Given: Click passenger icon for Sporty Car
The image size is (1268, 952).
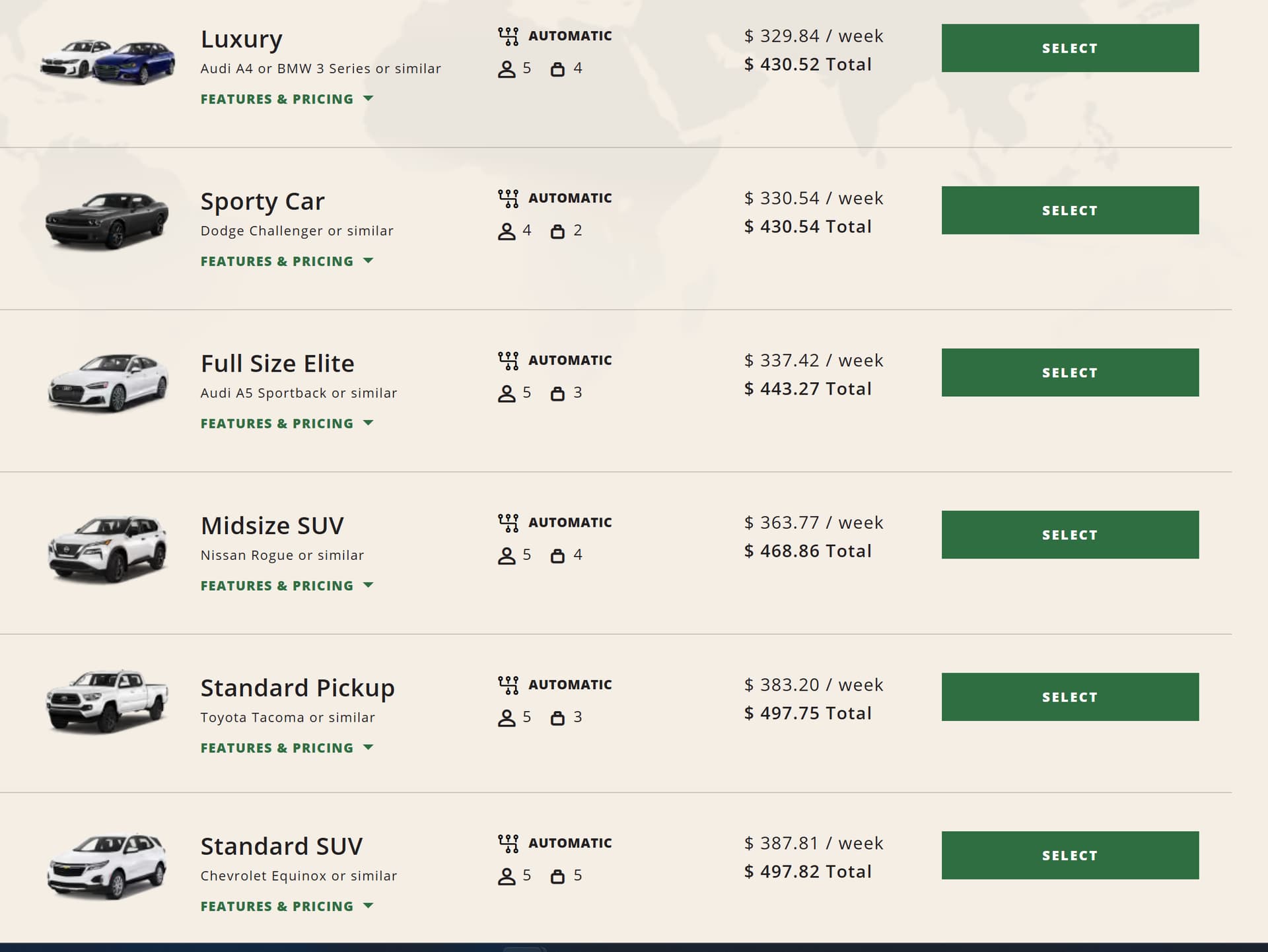Looking at the screenshot, I should click(507, 231).
